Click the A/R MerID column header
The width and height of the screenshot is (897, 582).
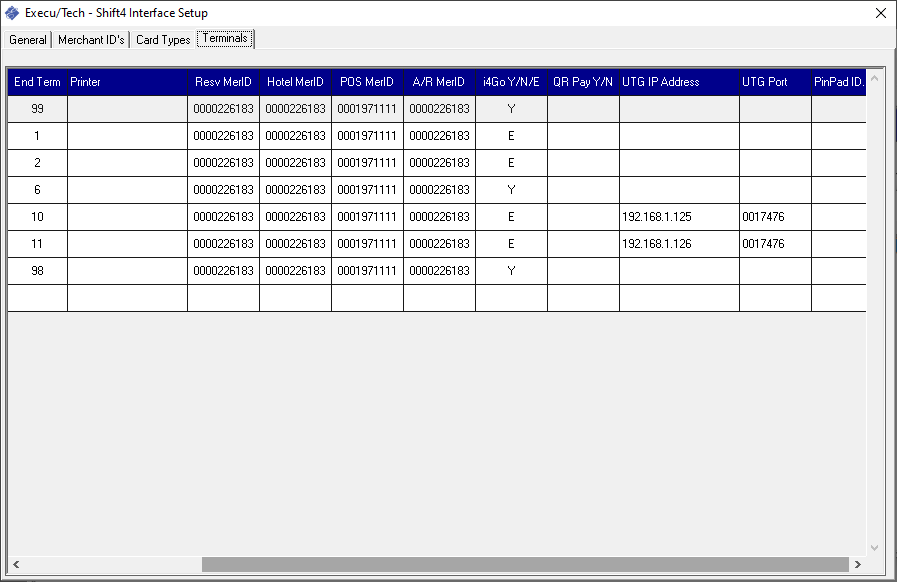click(x=439, y=82)
